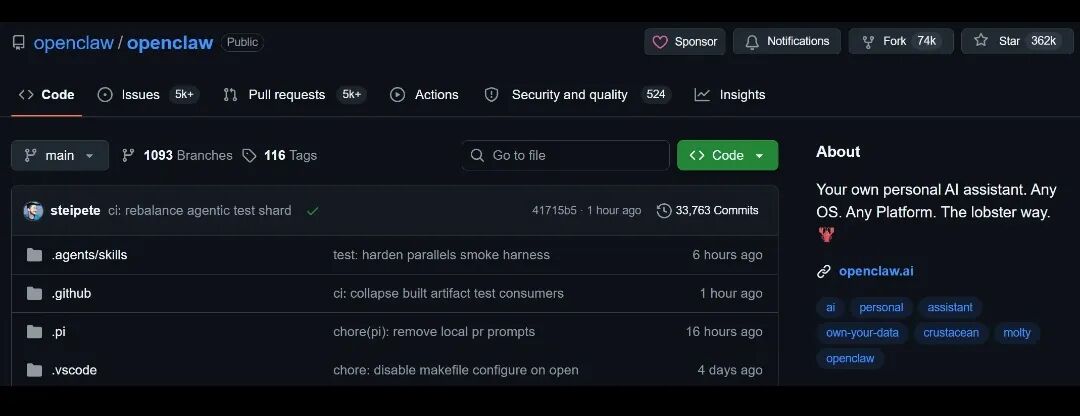Open commit collapse built artifact test consumers
1080x416 pixels.
coord(448,294)
